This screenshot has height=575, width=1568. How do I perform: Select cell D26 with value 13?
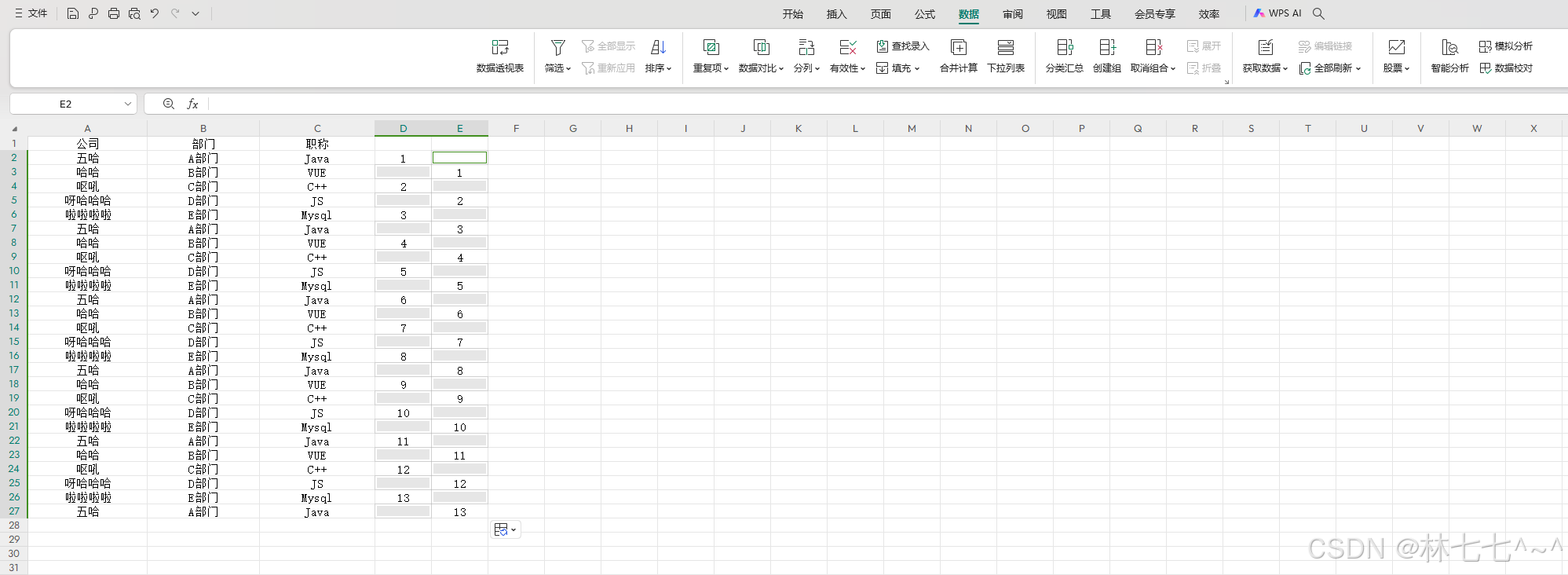(403, 497)
